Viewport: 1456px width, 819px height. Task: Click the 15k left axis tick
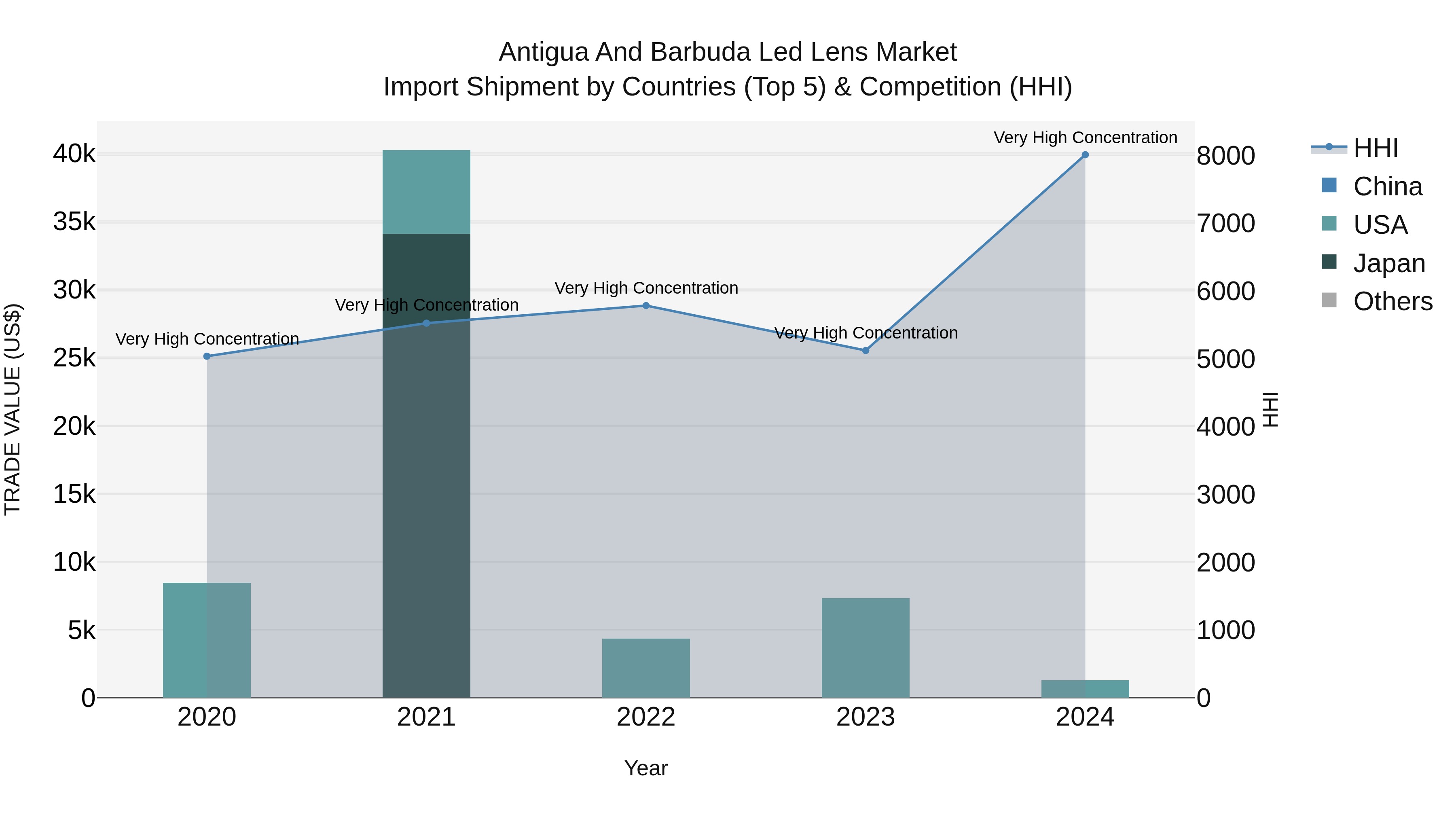[x=74, y=494]
